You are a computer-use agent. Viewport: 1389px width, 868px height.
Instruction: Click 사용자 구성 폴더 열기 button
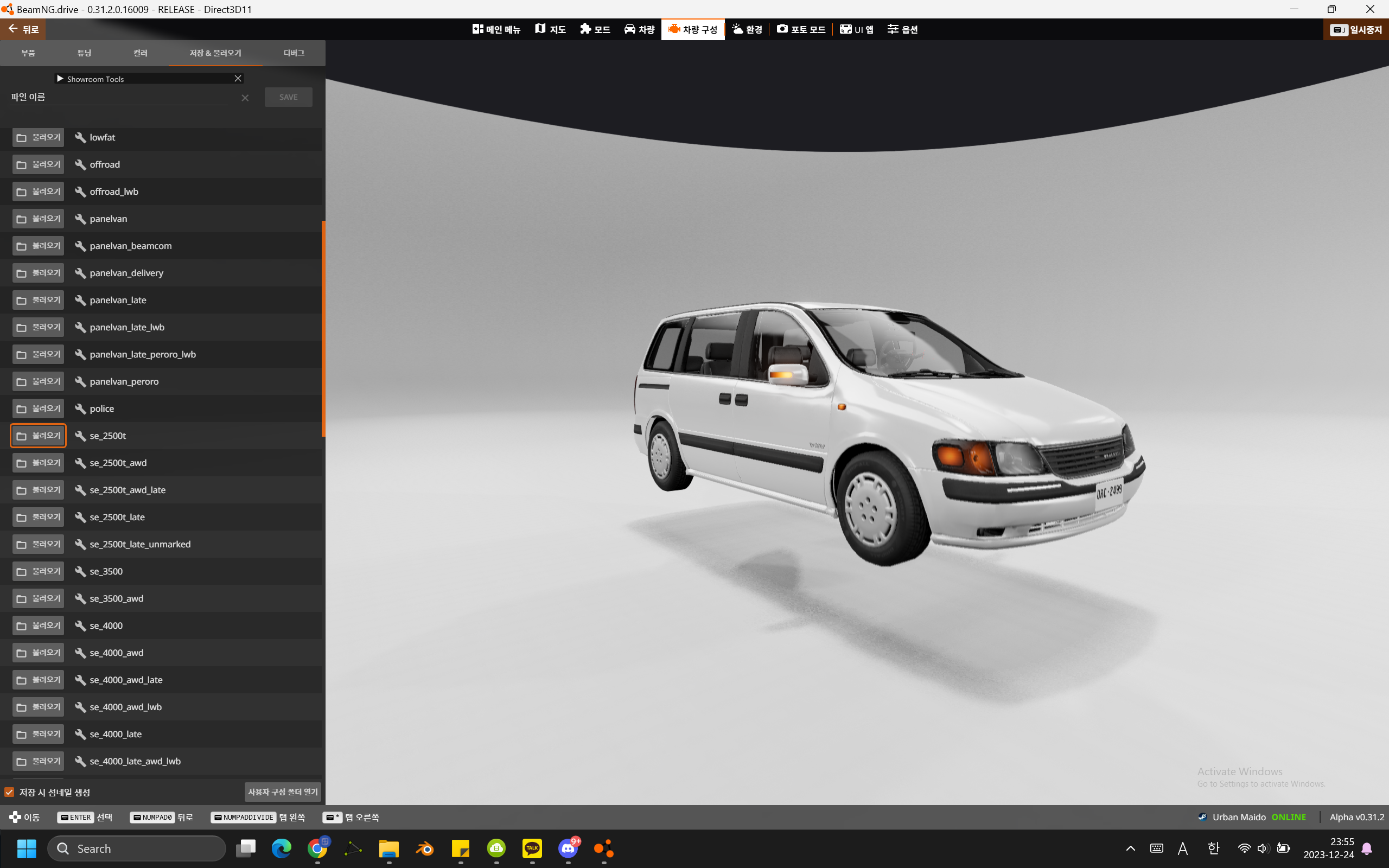tap(282, 792)
